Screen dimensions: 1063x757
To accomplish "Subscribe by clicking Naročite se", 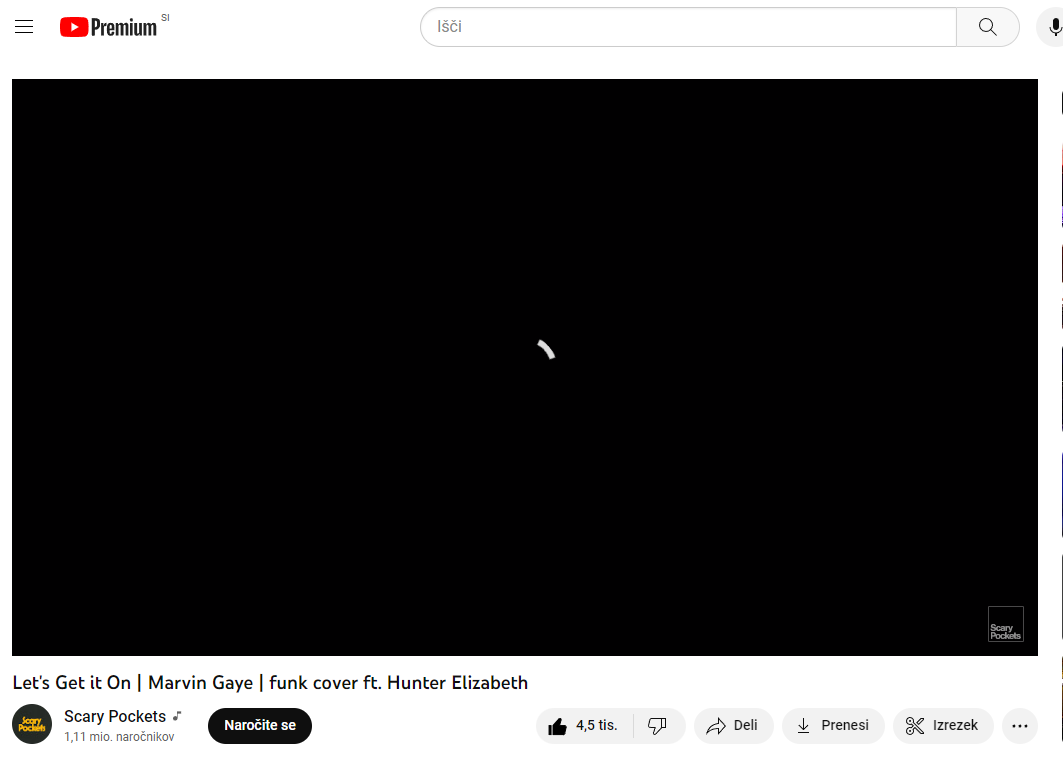I will click(259, 725).
